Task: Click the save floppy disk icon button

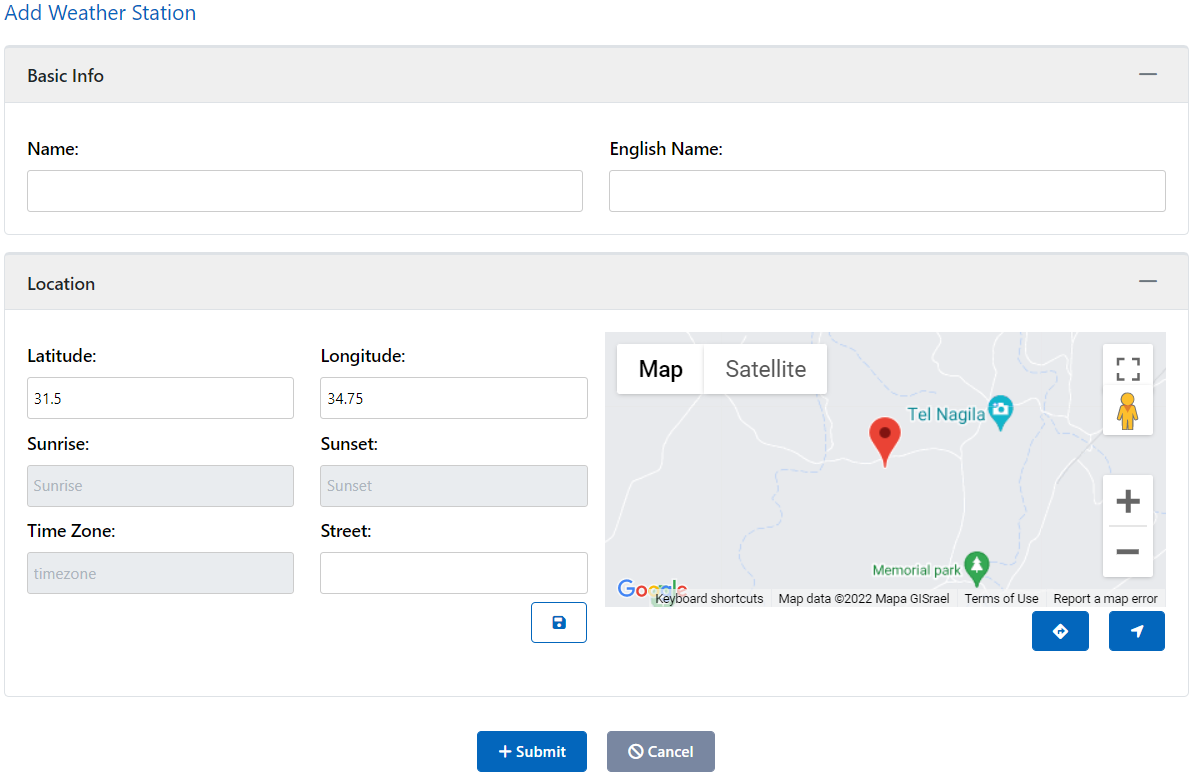Action: [x=558, y=623]
